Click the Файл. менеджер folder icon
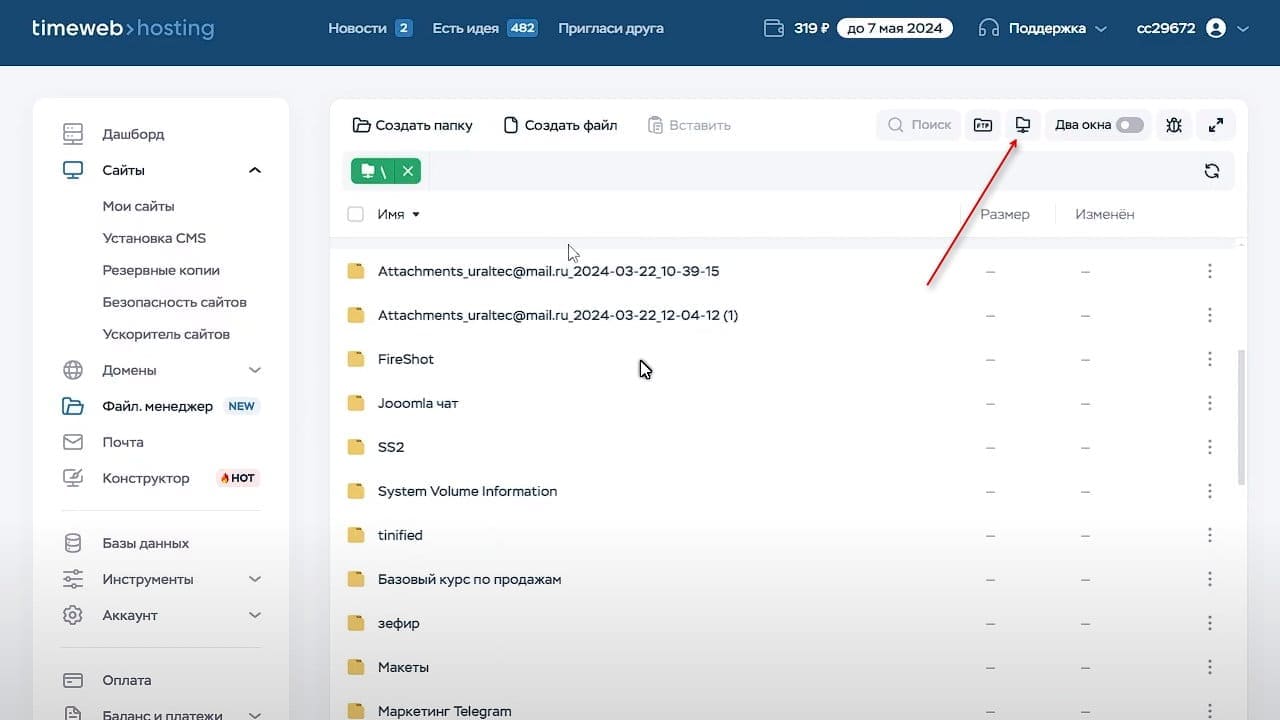The width and height of the screenshot is (1280, 720). pyautogui.click(x=73, y=406)
